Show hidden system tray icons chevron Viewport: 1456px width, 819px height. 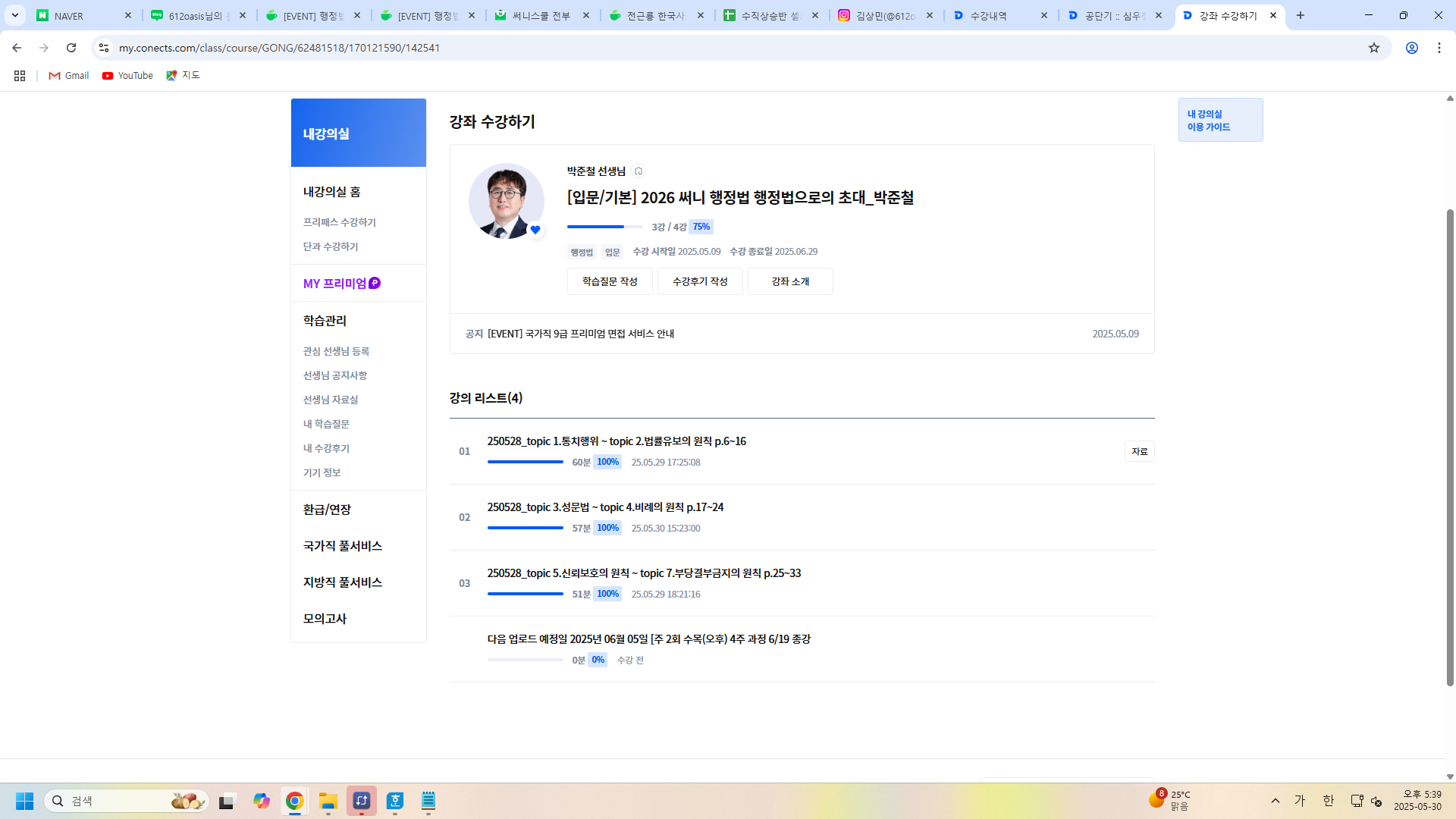(x=1276, y=801)
